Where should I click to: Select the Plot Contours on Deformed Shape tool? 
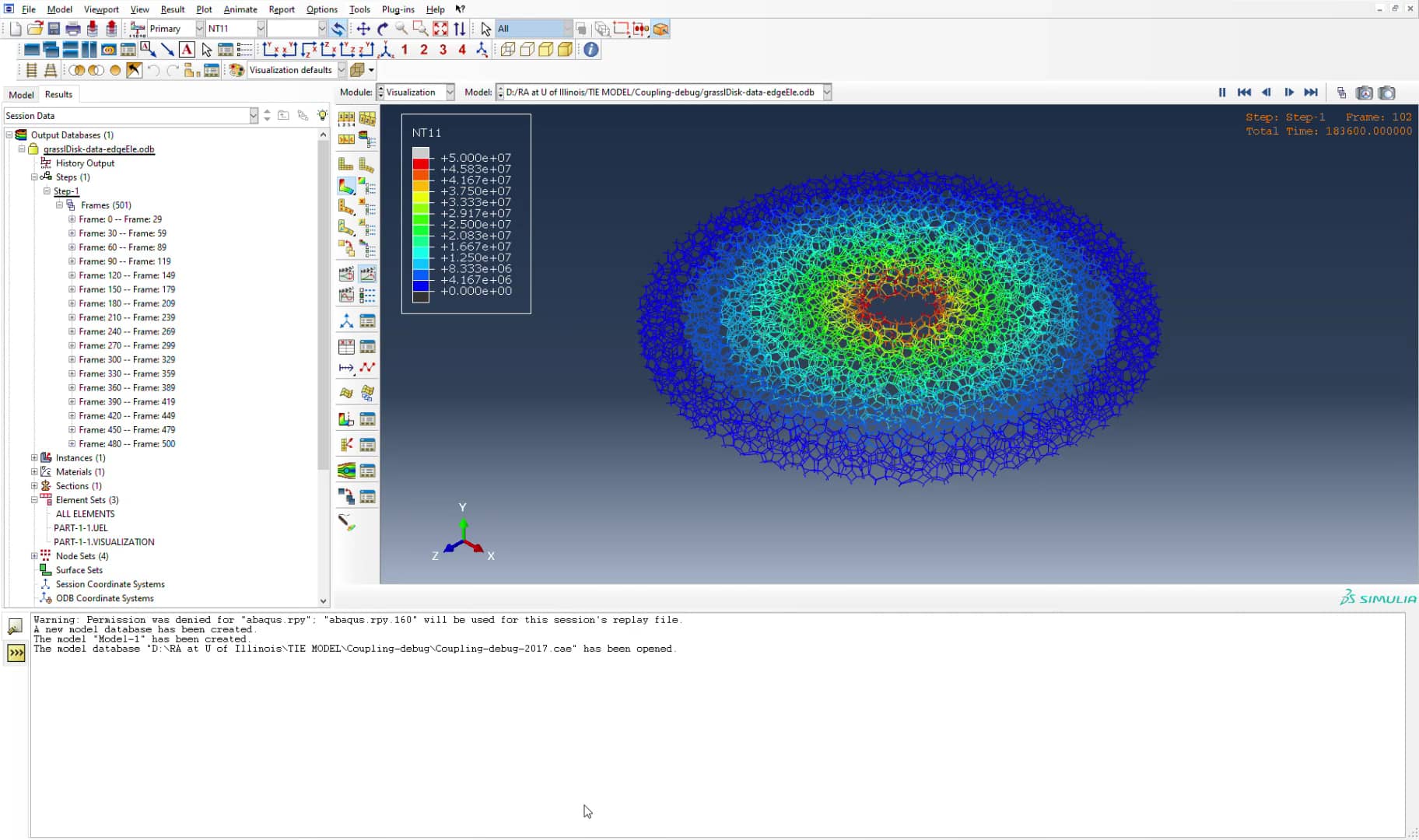point(346,185)
